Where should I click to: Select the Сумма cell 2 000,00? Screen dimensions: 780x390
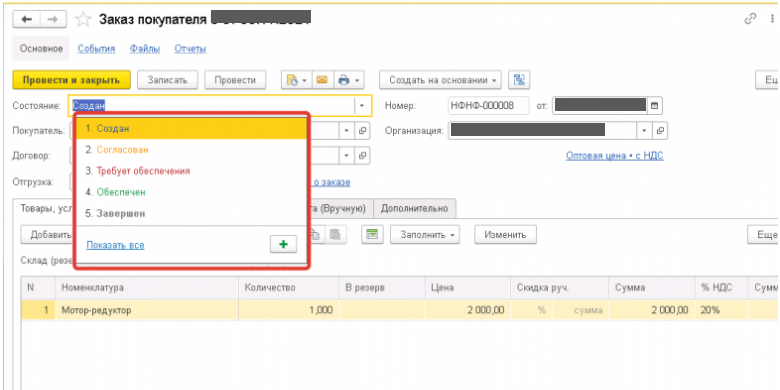pos(652,310)
